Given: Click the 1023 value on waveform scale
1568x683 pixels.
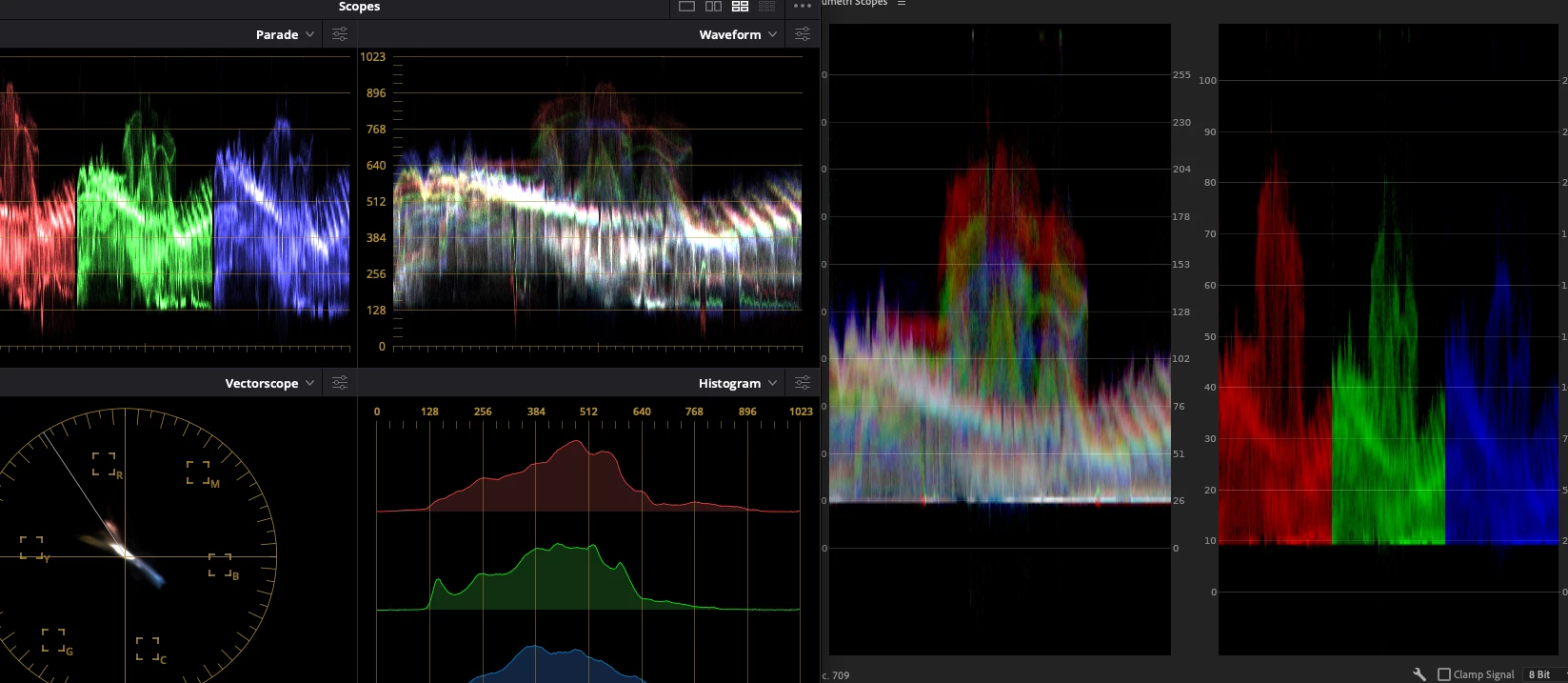Looking at the screenshot, I should tap(372, 57).
